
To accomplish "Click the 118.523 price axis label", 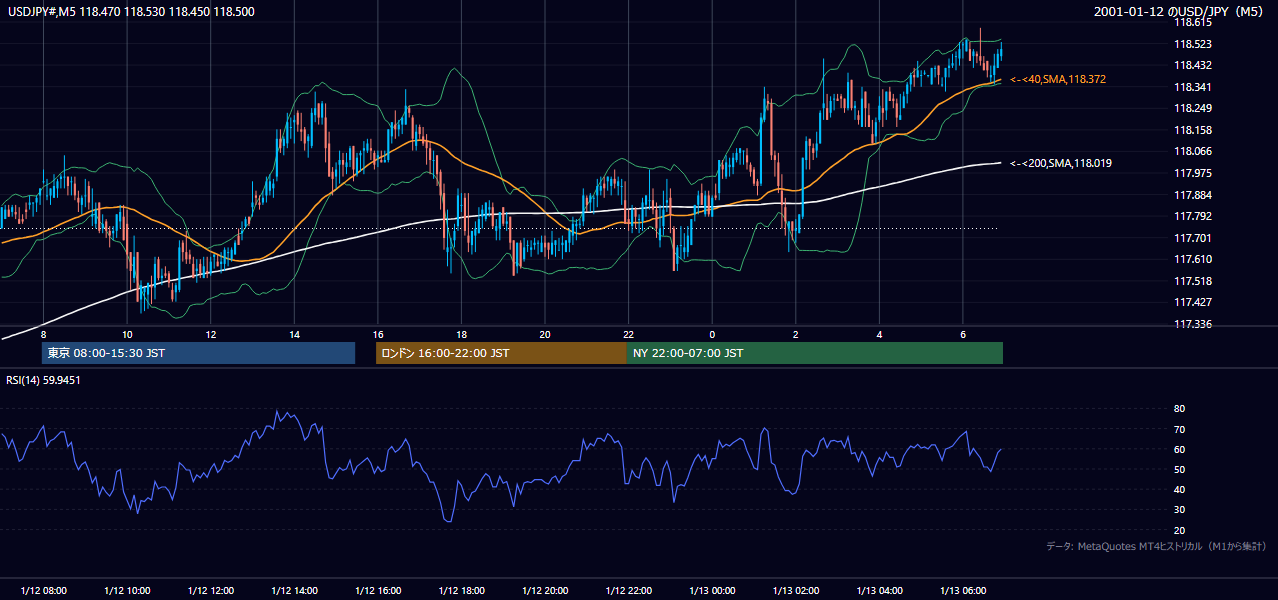I will 1192,44.
